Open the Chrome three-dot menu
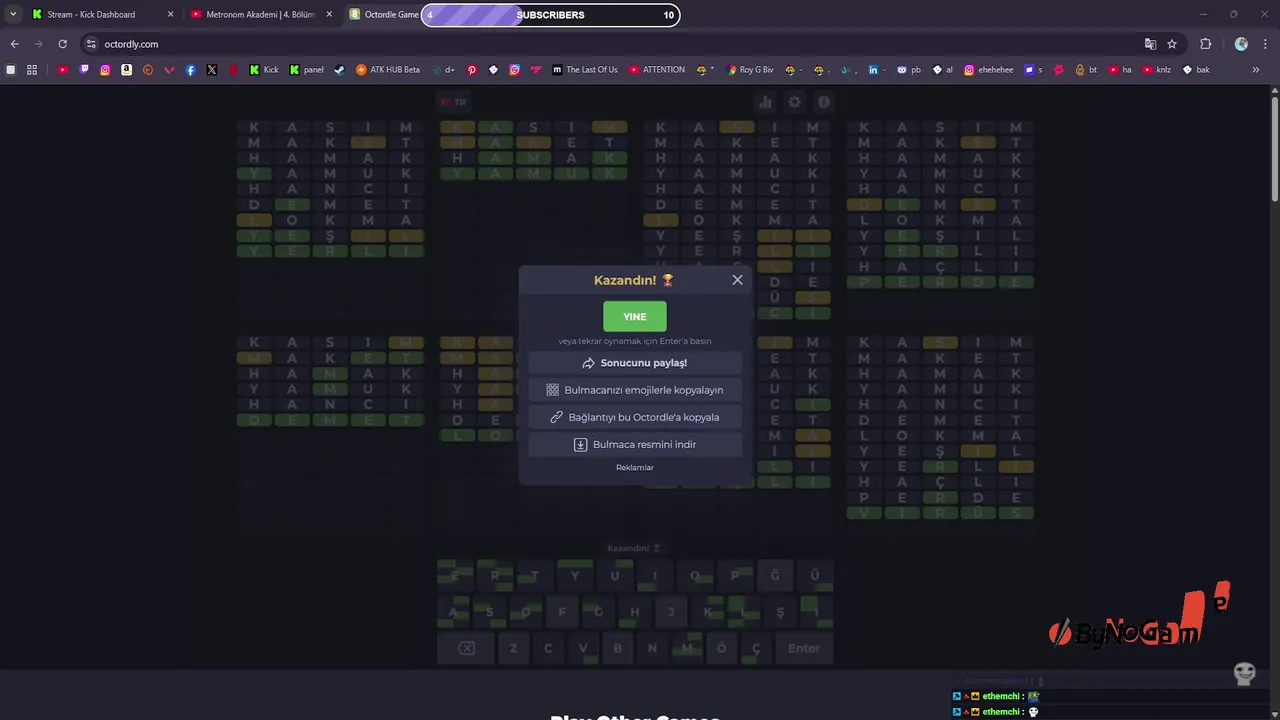The width and height of the screenshot is (1280, 720). [x=1266, y=44]
